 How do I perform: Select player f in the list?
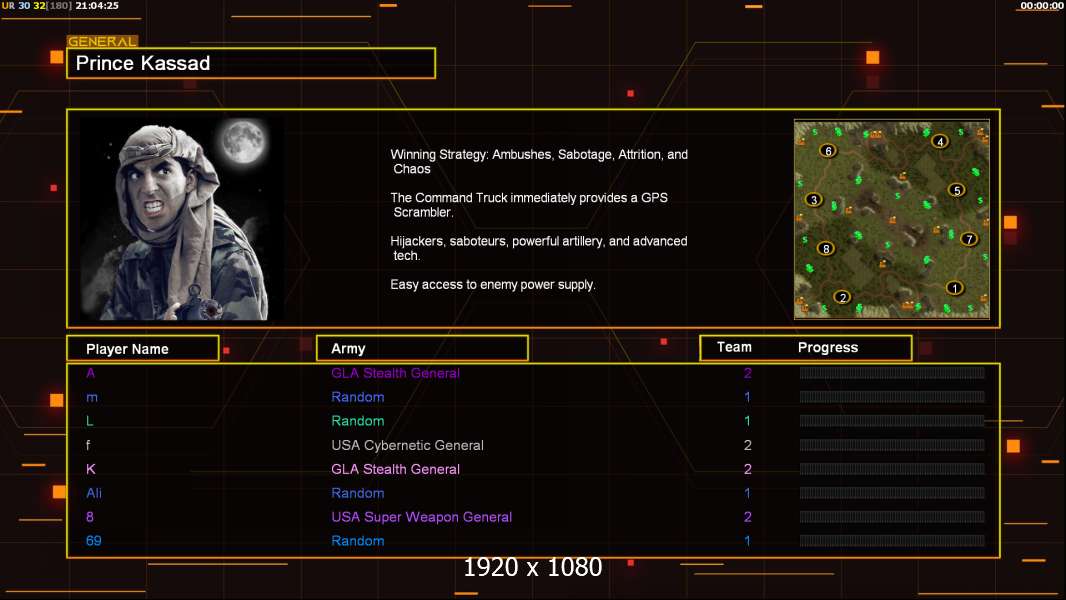tap(88, 445)
